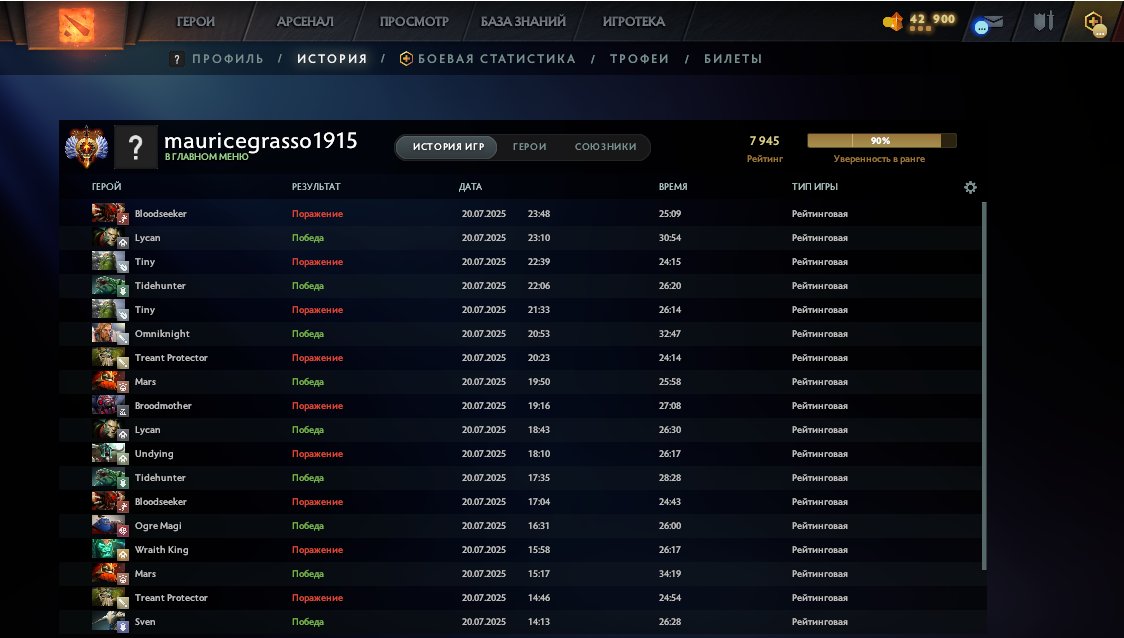Screen dimensions: 1124x638
Task: Open the match history settings gear
Action: pos(970,187)
